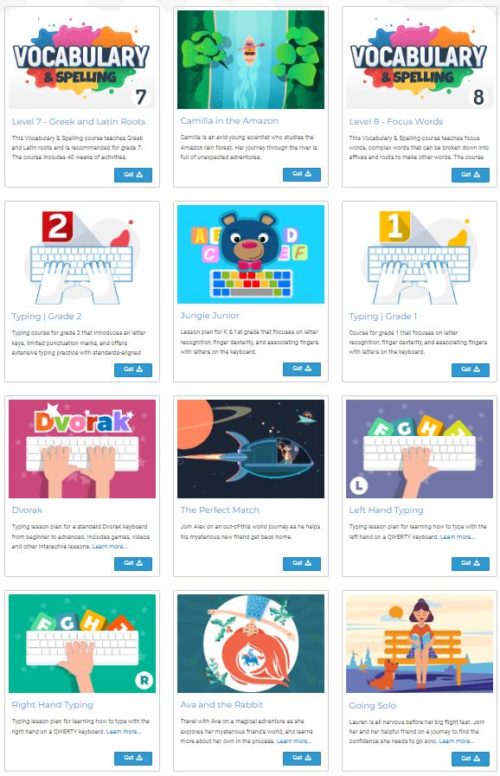Open the Level 7 - Greek and Latin Roots title
Screen dimensions: 500x776
click(78, 122)
